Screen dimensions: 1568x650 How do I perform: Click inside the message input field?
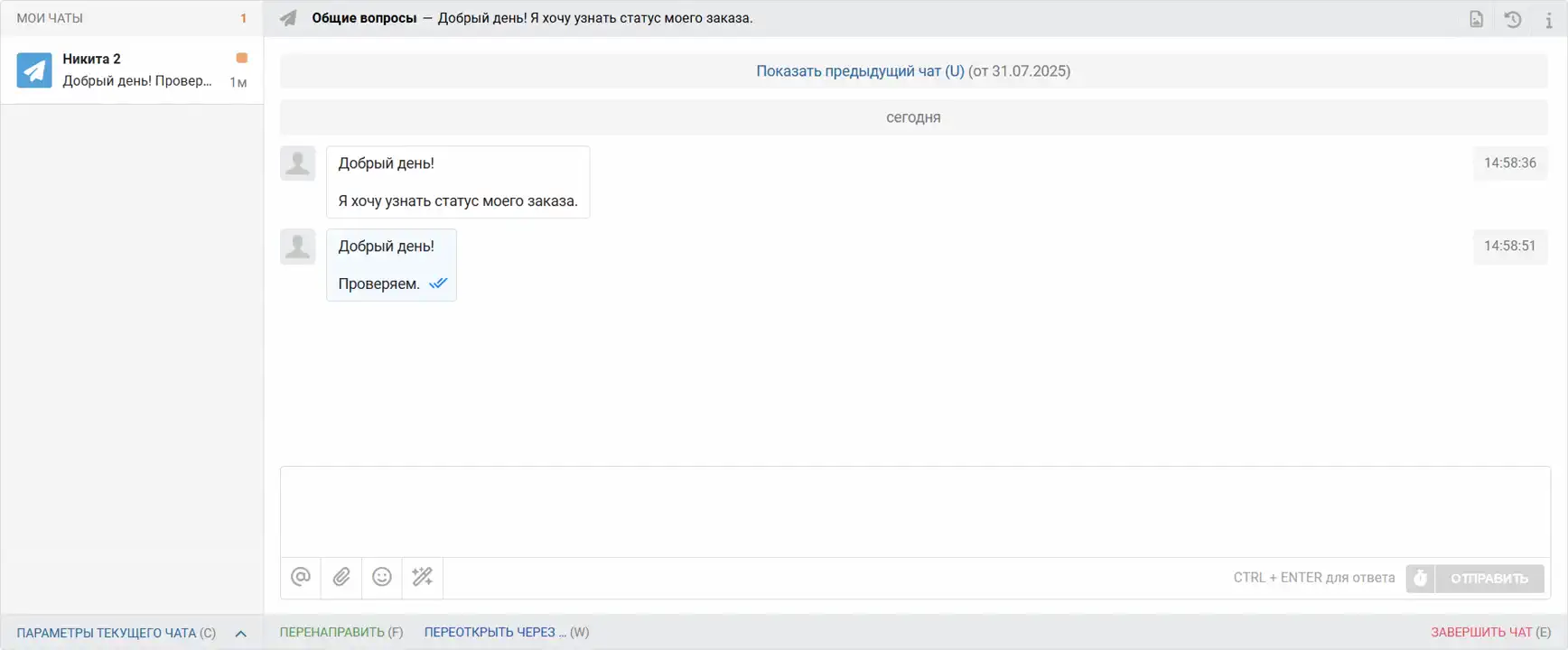click(915, 512)
